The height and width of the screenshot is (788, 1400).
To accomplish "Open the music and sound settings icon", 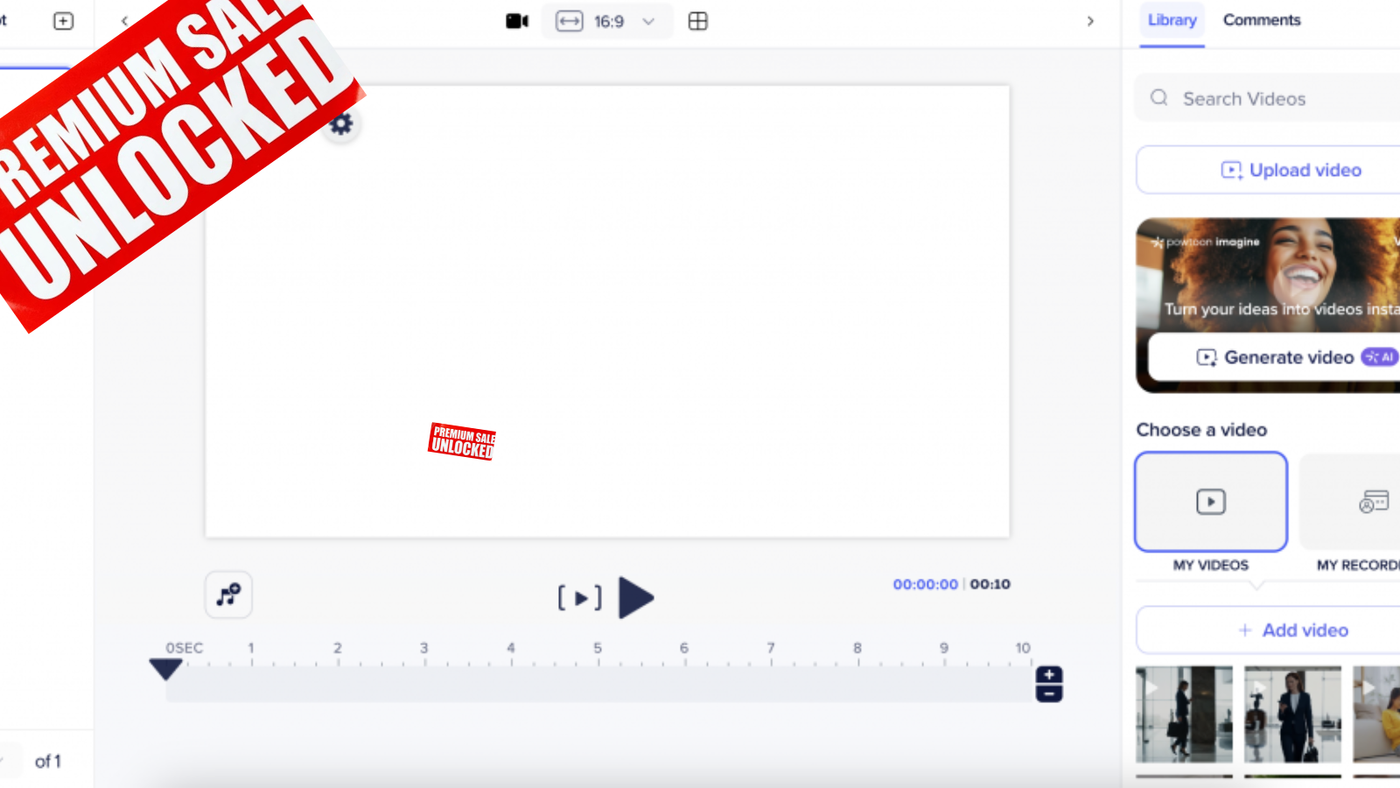I will click(x=229, y=596).
